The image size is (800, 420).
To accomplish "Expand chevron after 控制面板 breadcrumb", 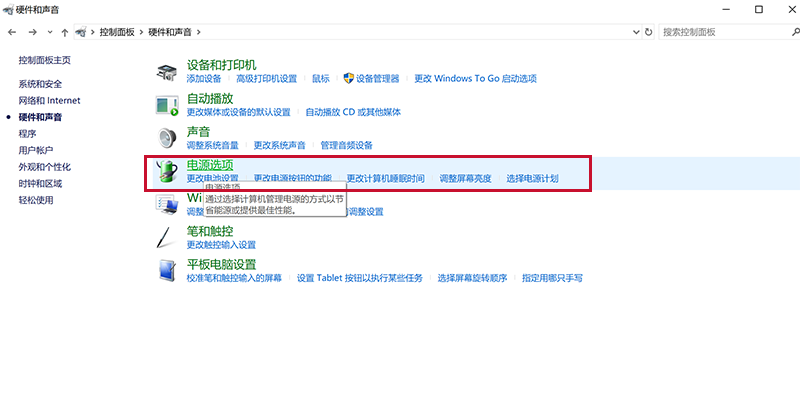I will pos(142,32).
